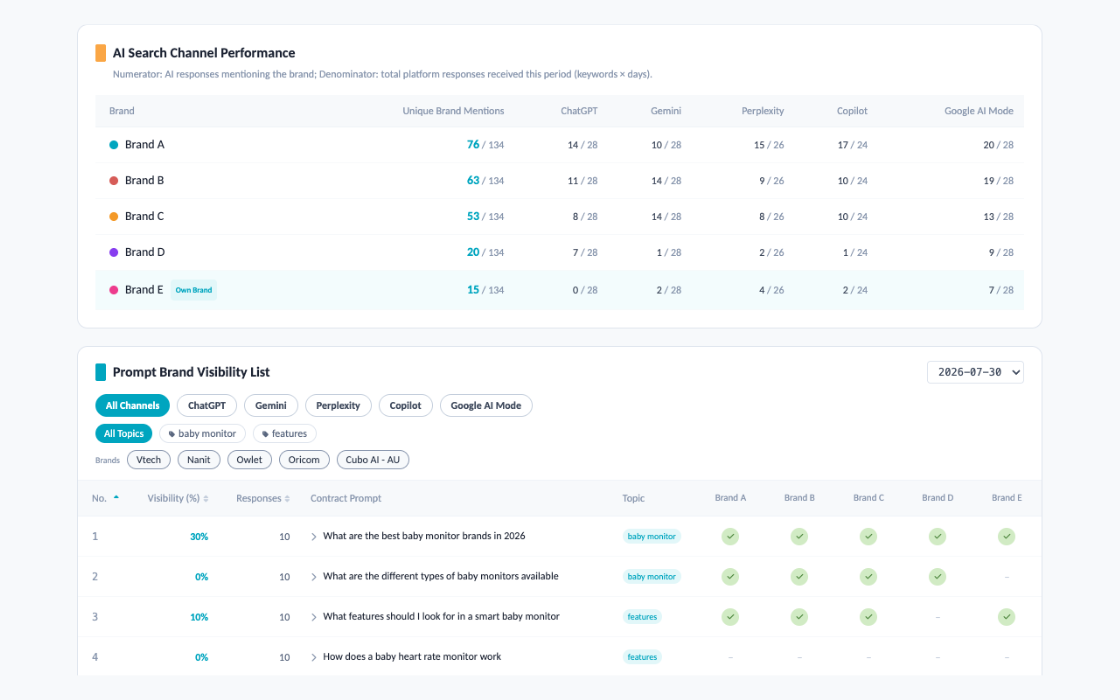Click the Google AI Mode column header

click(979, 111)
